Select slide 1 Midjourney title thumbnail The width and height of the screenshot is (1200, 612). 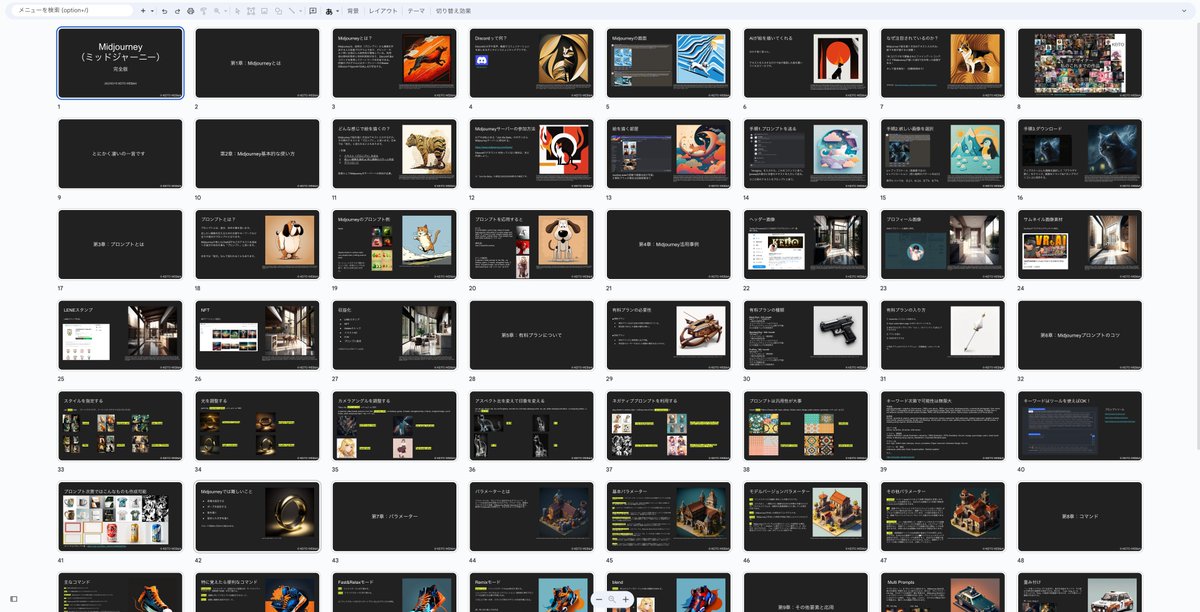(120, 62)
